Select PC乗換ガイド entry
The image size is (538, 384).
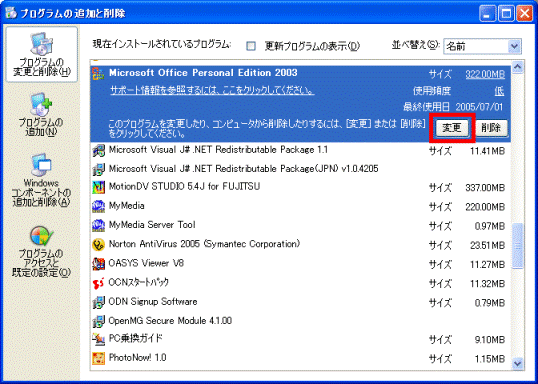pos(136,339)
